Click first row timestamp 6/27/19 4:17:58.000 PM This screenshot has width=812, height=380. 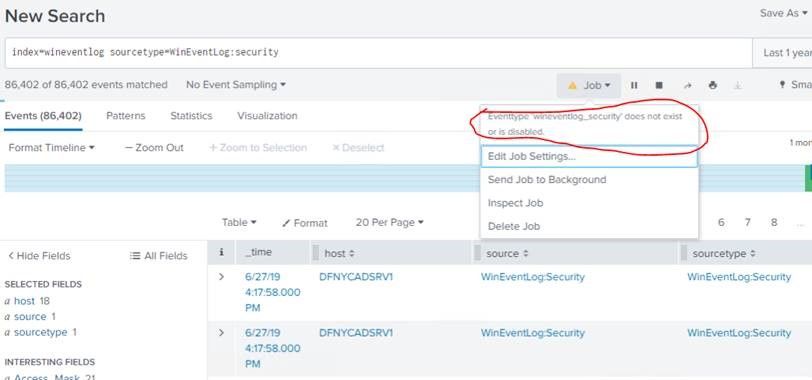coord(272,292)
